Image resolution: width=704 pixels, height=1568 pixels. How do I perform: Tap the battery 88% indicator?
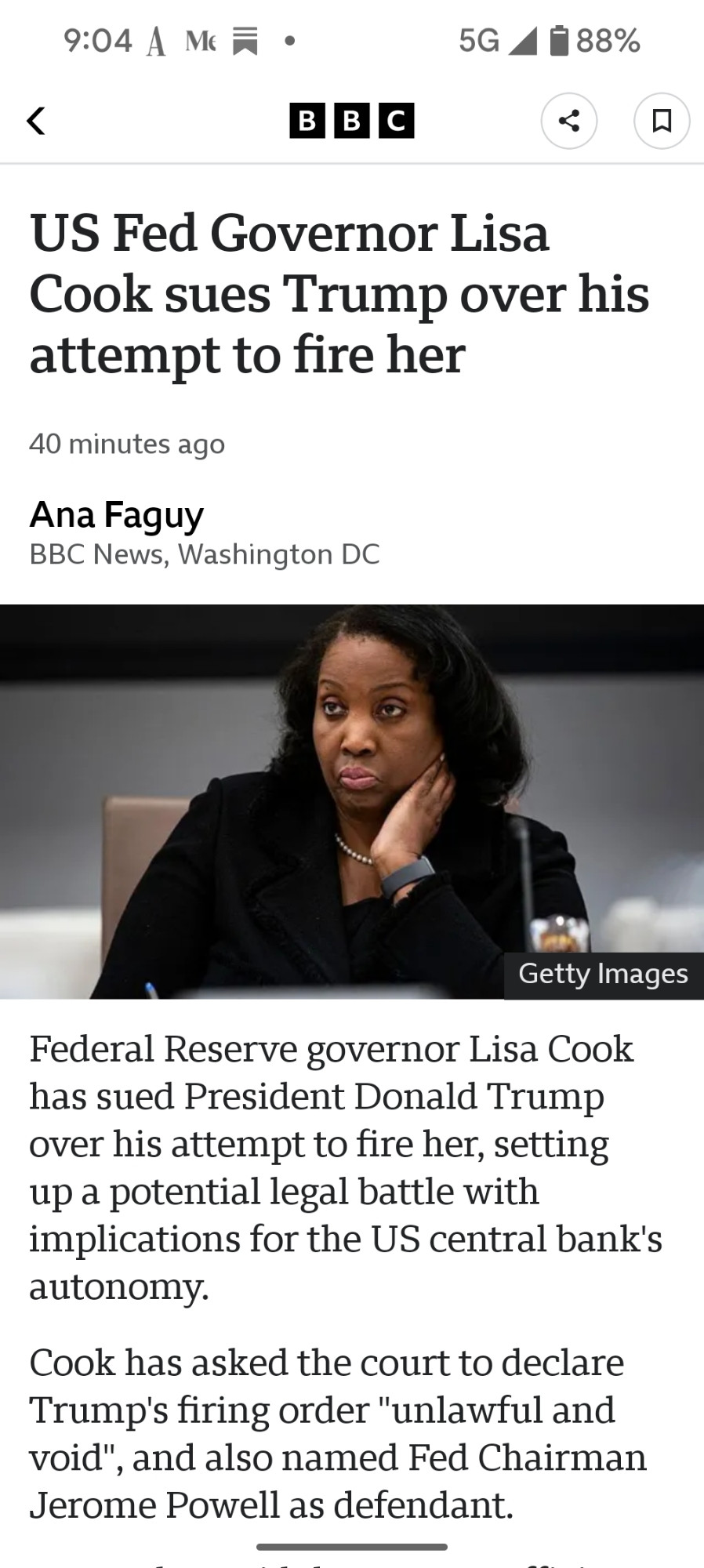pos(596,41)
